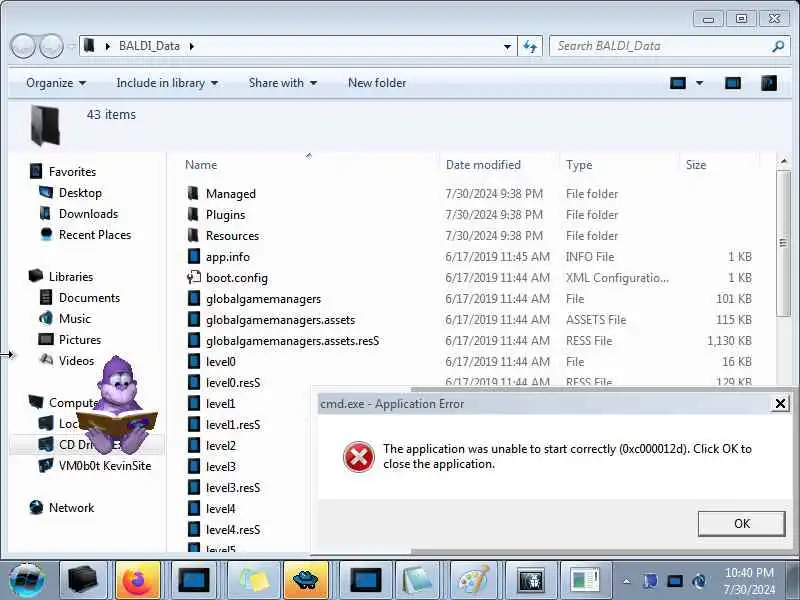Click the back navigation button
The image size is (800, 600).
pos(23,46)
